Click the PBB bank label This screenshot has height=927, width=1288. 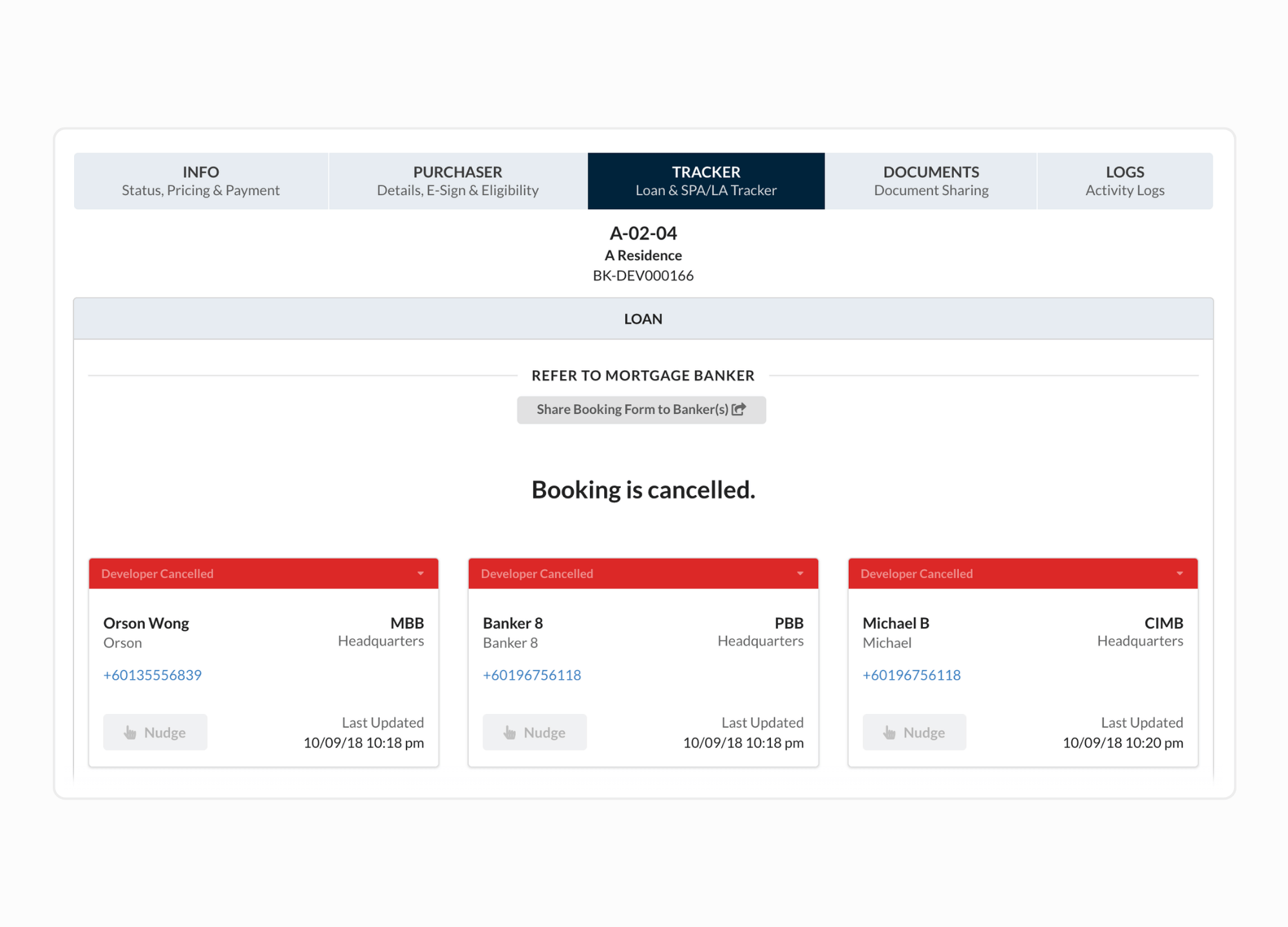pos(789,623)
